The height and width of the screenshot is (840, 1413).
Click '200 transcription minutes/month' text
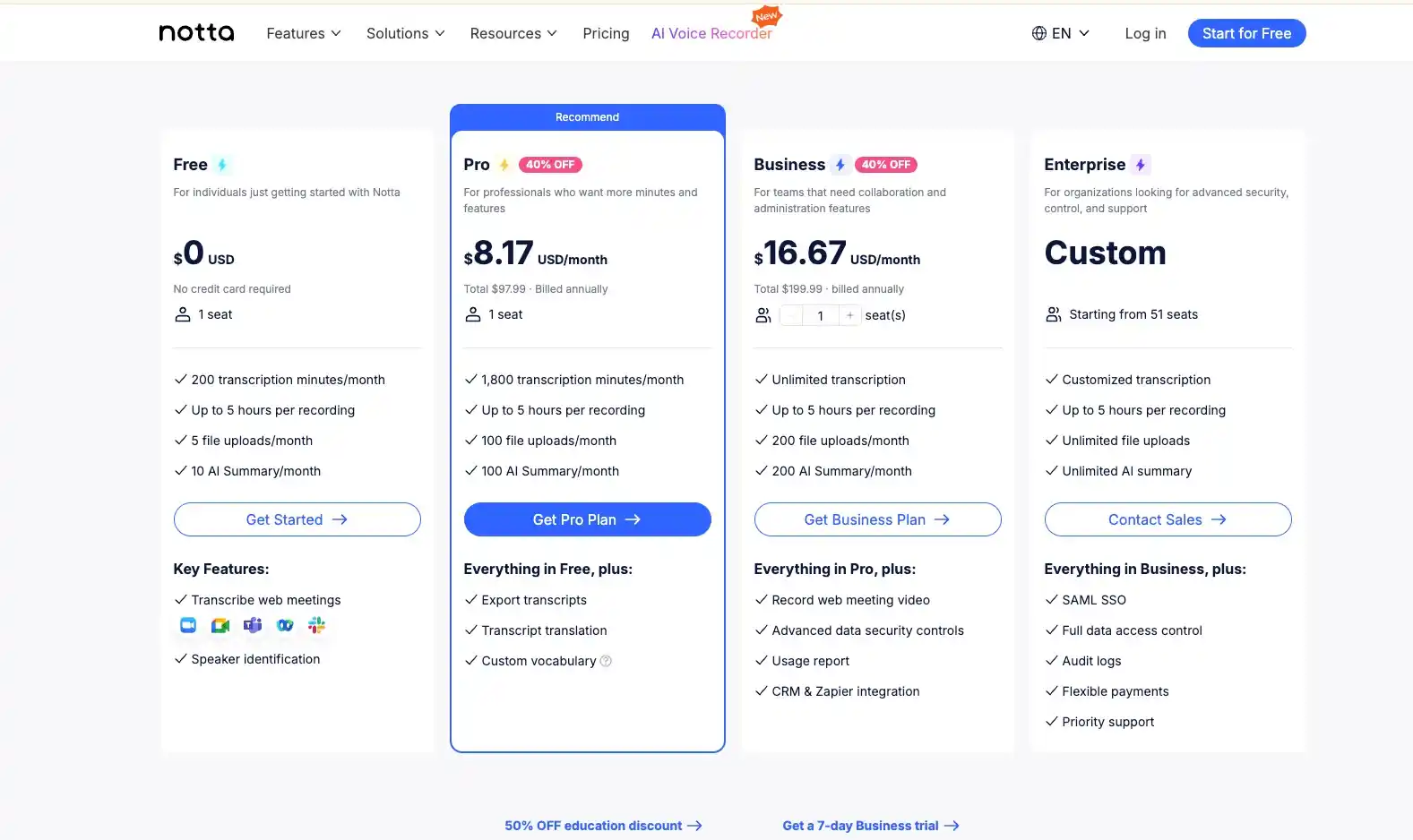288,380
